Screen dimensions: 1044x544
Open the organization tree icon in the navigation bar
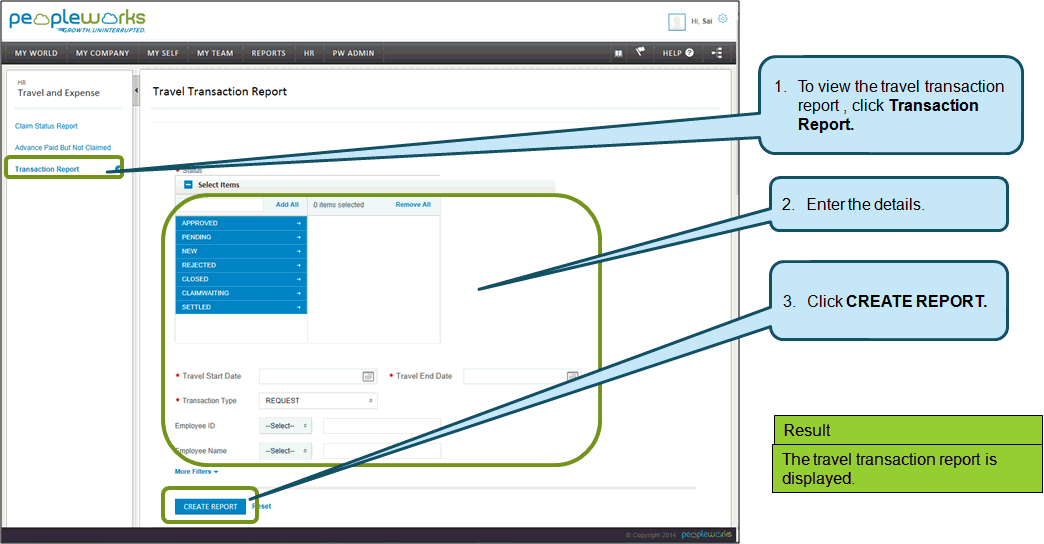point(716,53)
